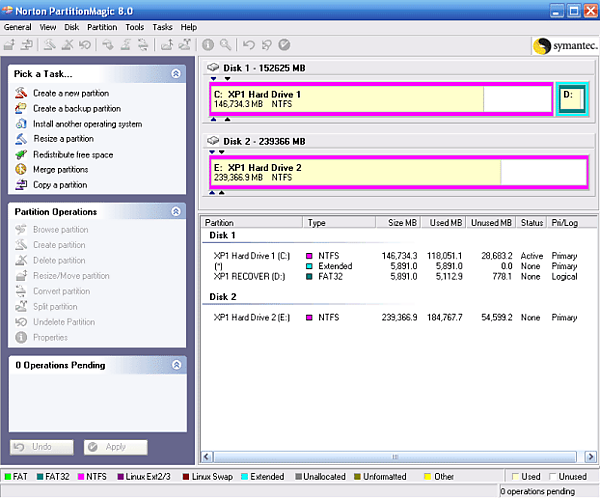Screen dimensions: 600x498
Task: Click the Resize a partition icon
Action: pyautogui.click(x=21, y=139)
